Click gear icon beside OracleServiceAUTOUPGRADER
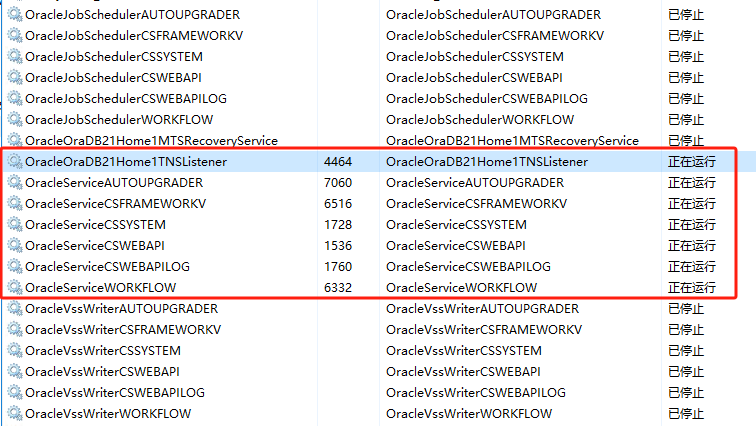The width and height of the screenshot is (756, 426). pyautogui.click(x=15, y=183)
